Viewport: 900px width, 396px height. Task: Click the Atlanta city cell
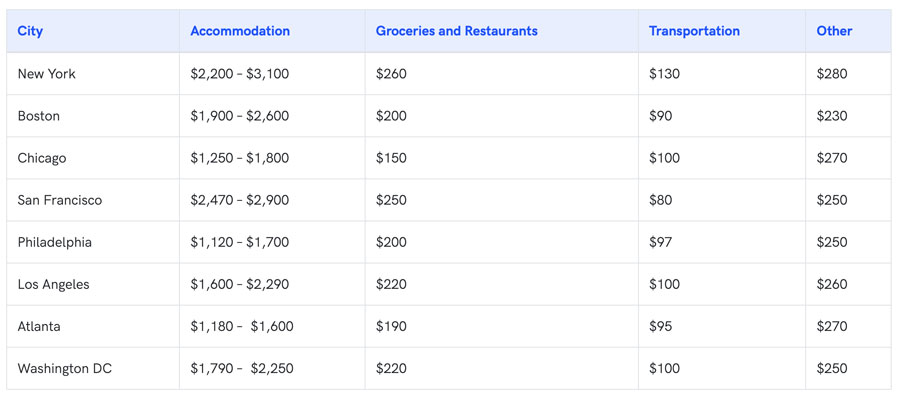[x=39, y=326]
